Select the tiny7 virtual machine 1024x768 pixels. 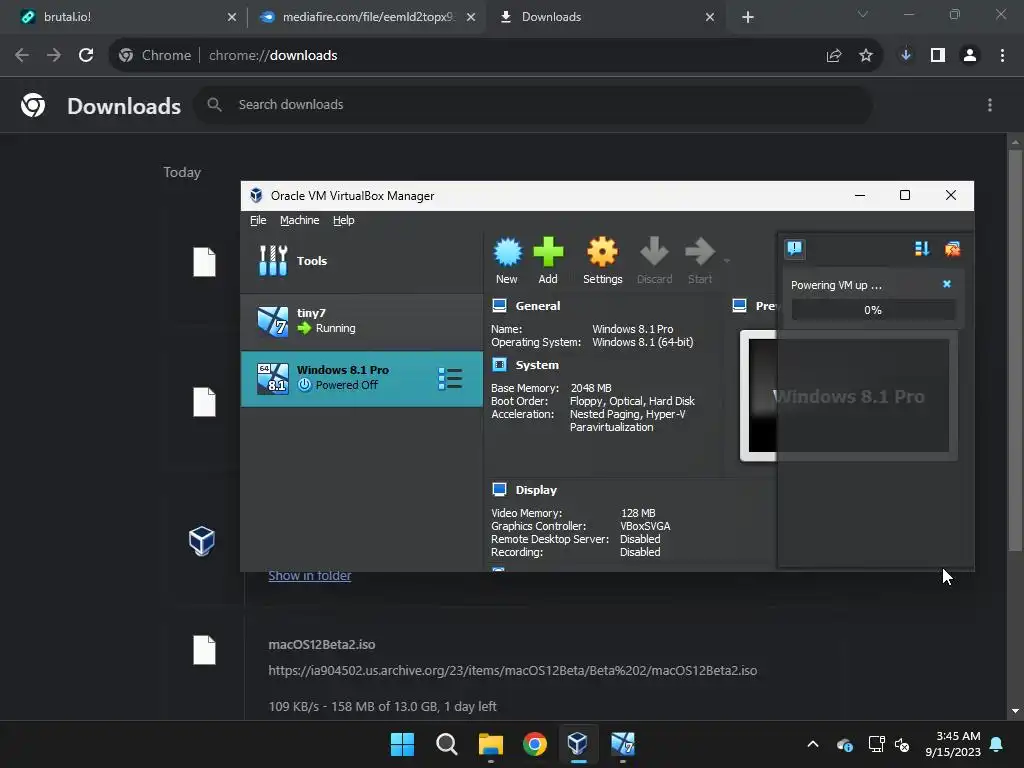coord(362,321)
